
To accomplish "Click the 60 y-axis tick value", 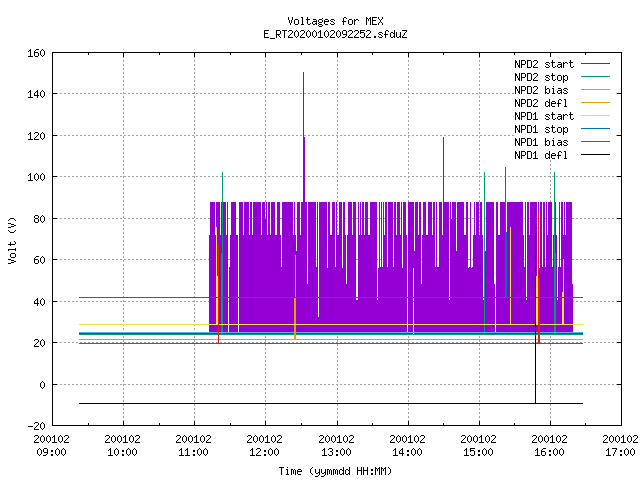I will pyautogui.click(x=39, y=260).
